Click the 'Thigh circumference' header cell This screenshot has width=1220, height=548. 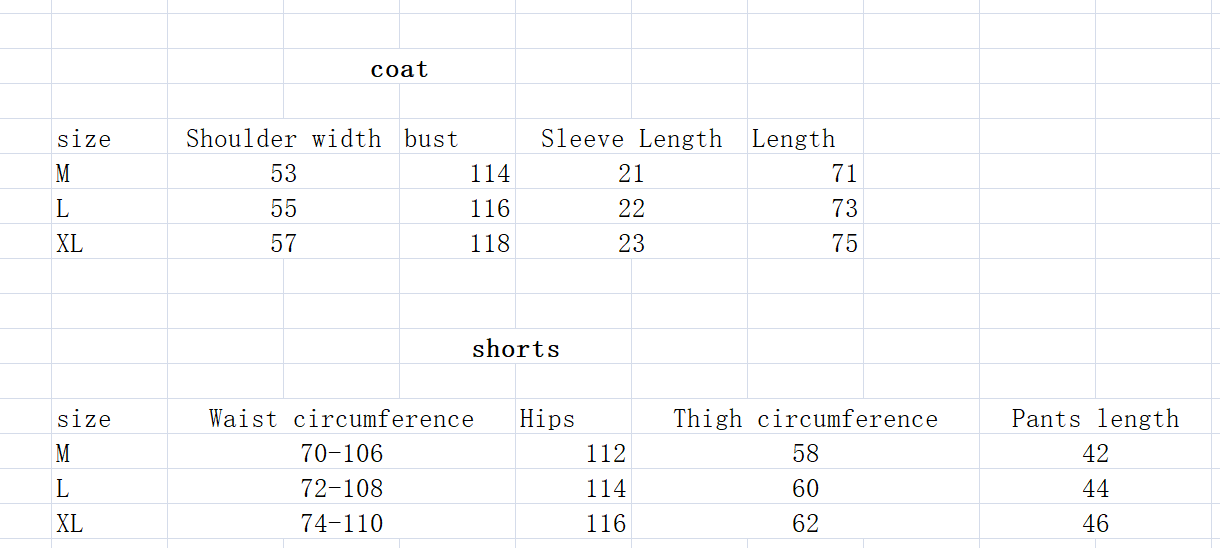[805, 419]
